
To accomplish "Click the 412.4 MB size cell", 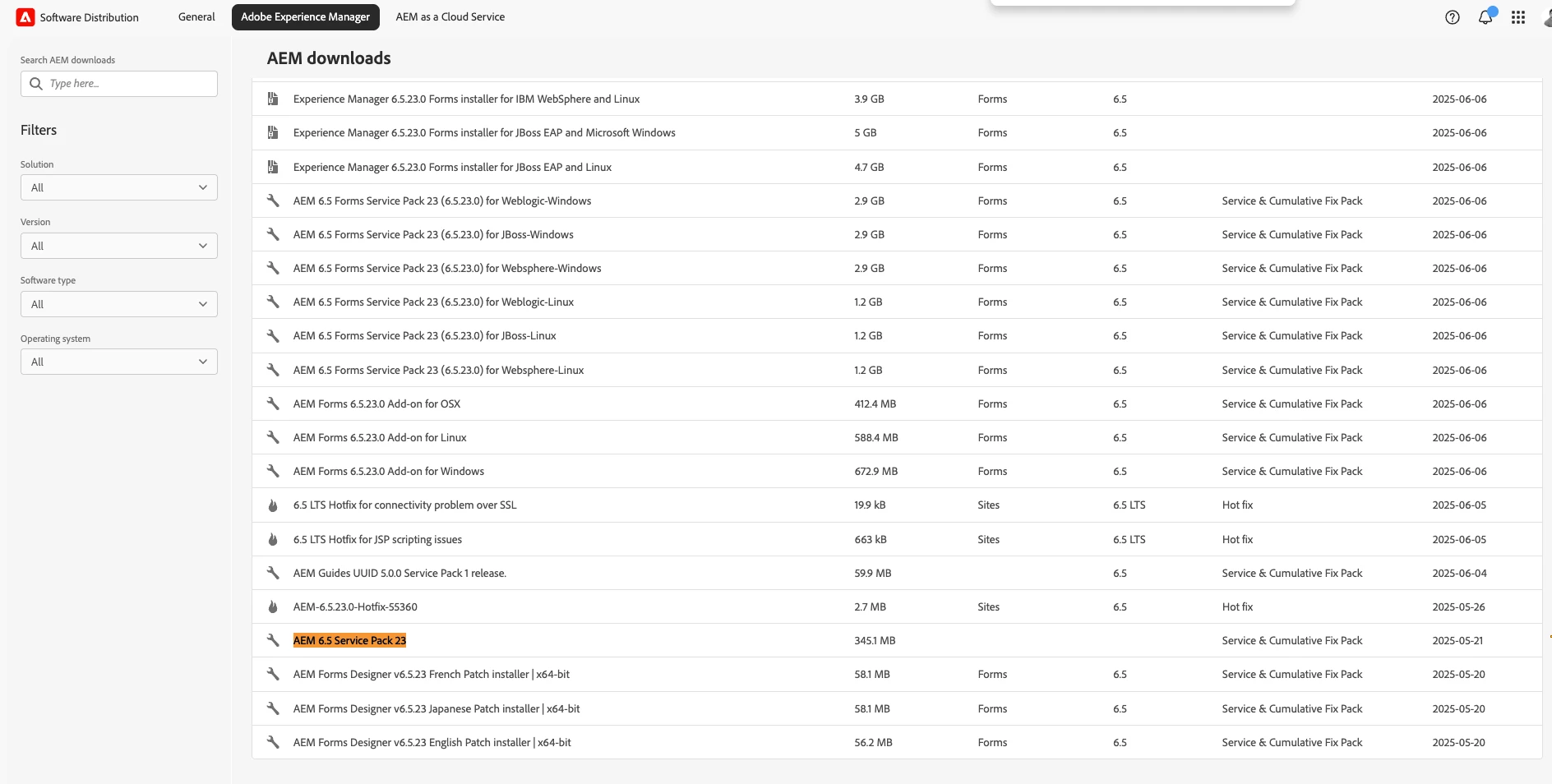I will (875, 404).
